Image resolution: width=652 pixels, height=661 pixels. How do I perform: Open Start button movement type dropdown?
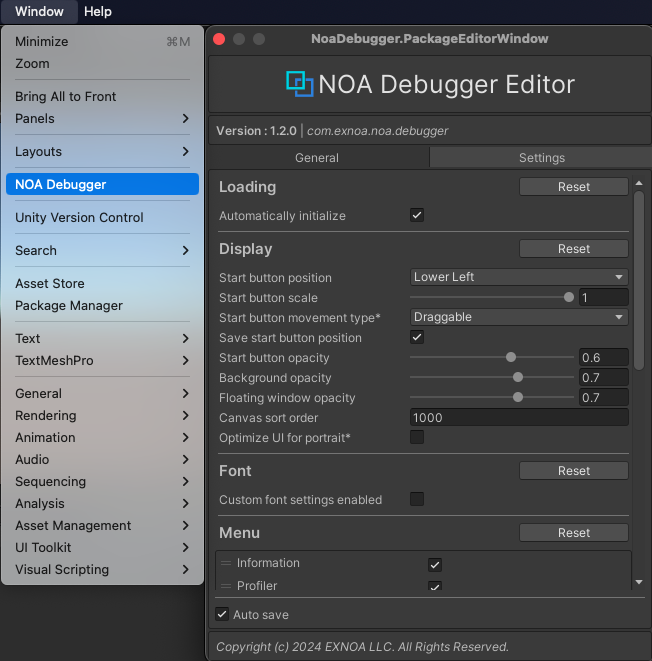click(519, 317)
